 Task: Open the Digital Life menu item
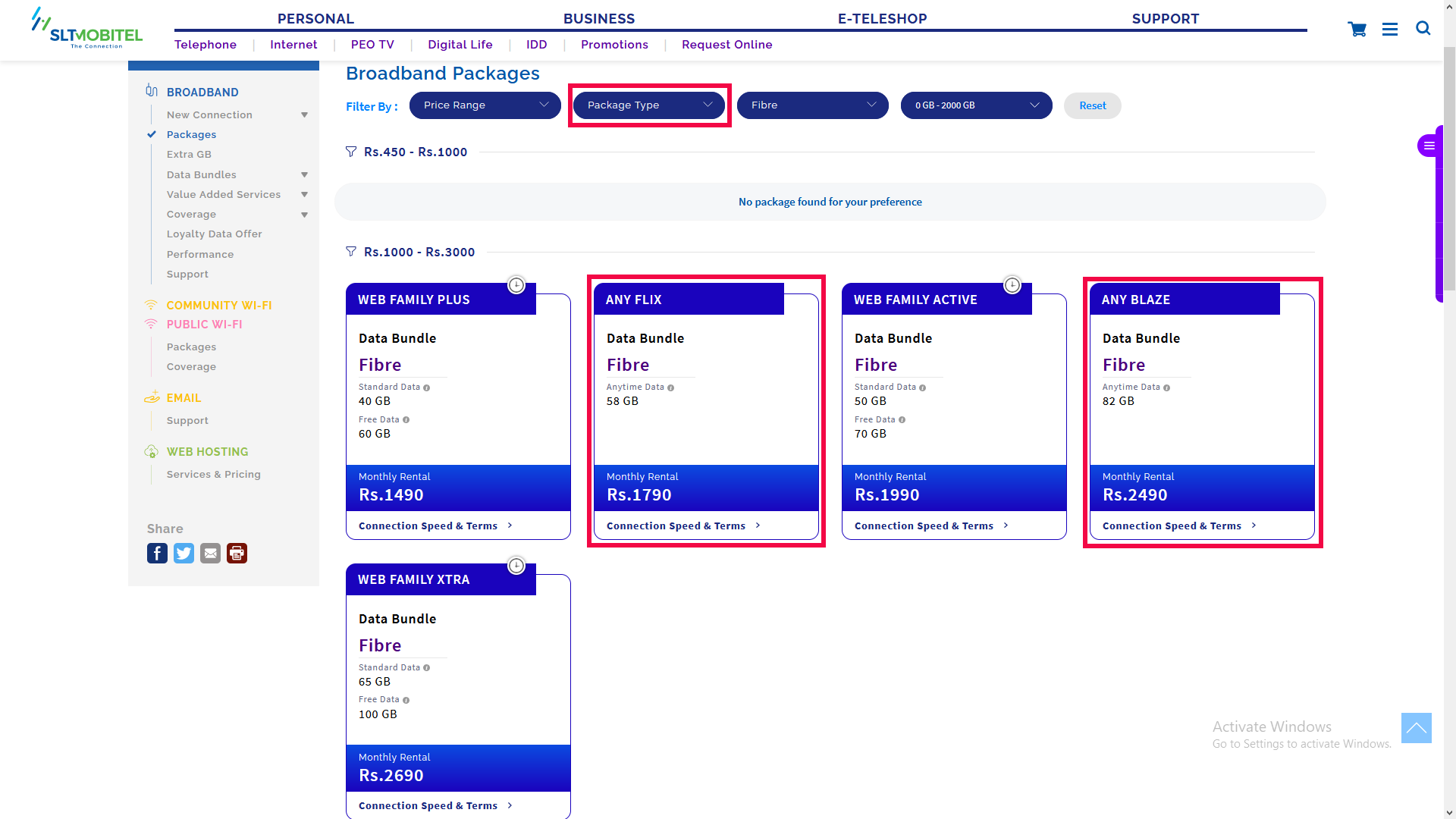460,45
